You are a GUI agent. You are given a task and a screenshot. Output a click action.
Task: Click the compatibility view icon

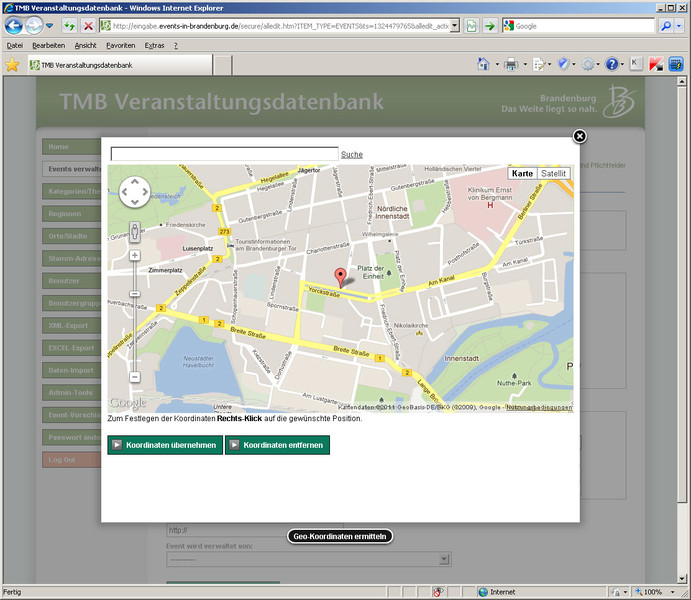point(472,26)
